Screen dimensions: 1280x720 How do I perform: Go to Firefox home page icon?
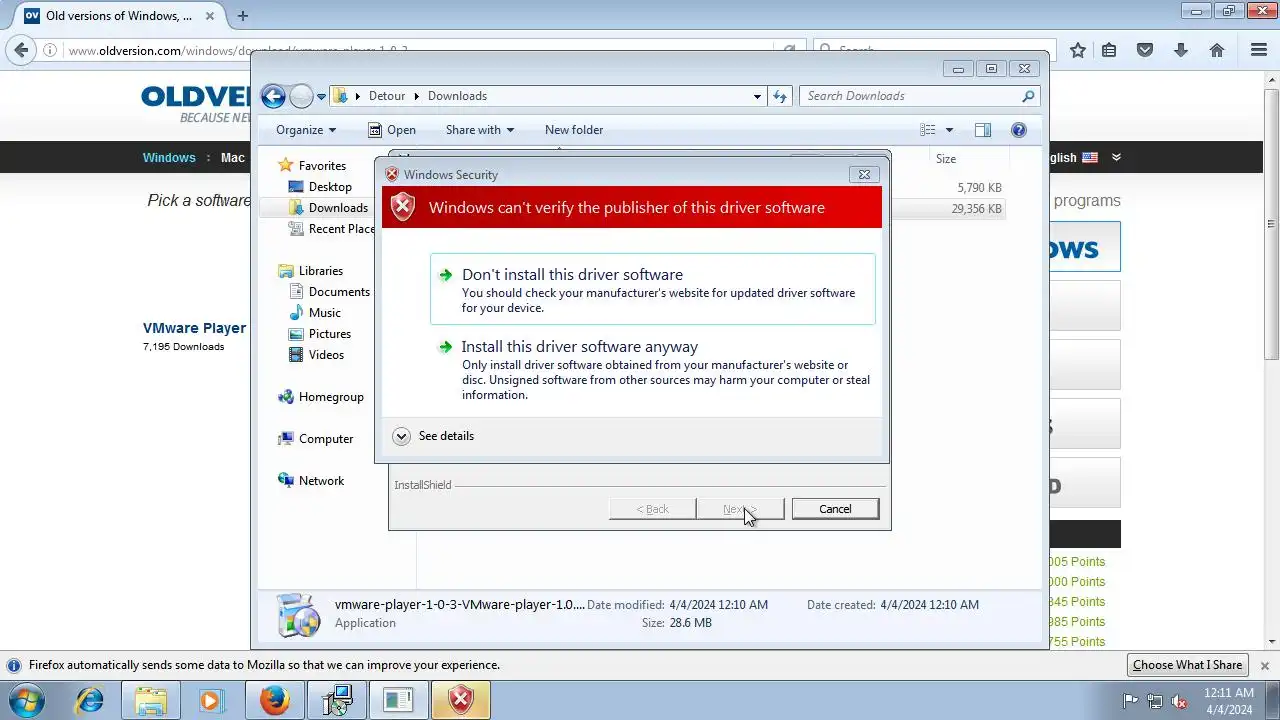click(1217, 50)
